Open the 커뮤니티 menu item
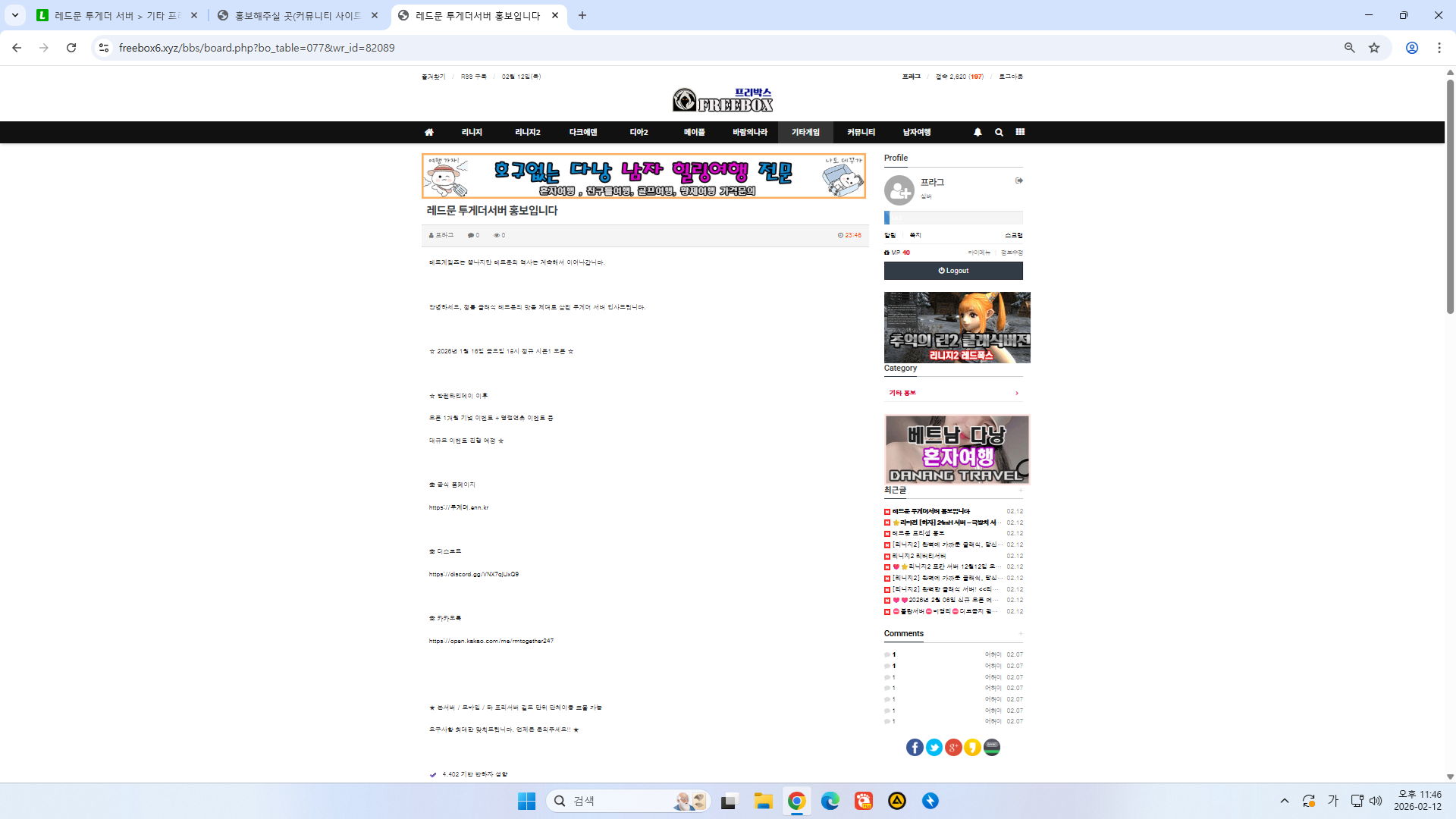The width and height of the screenshot is (1456, 819). [x=861, y=132]
